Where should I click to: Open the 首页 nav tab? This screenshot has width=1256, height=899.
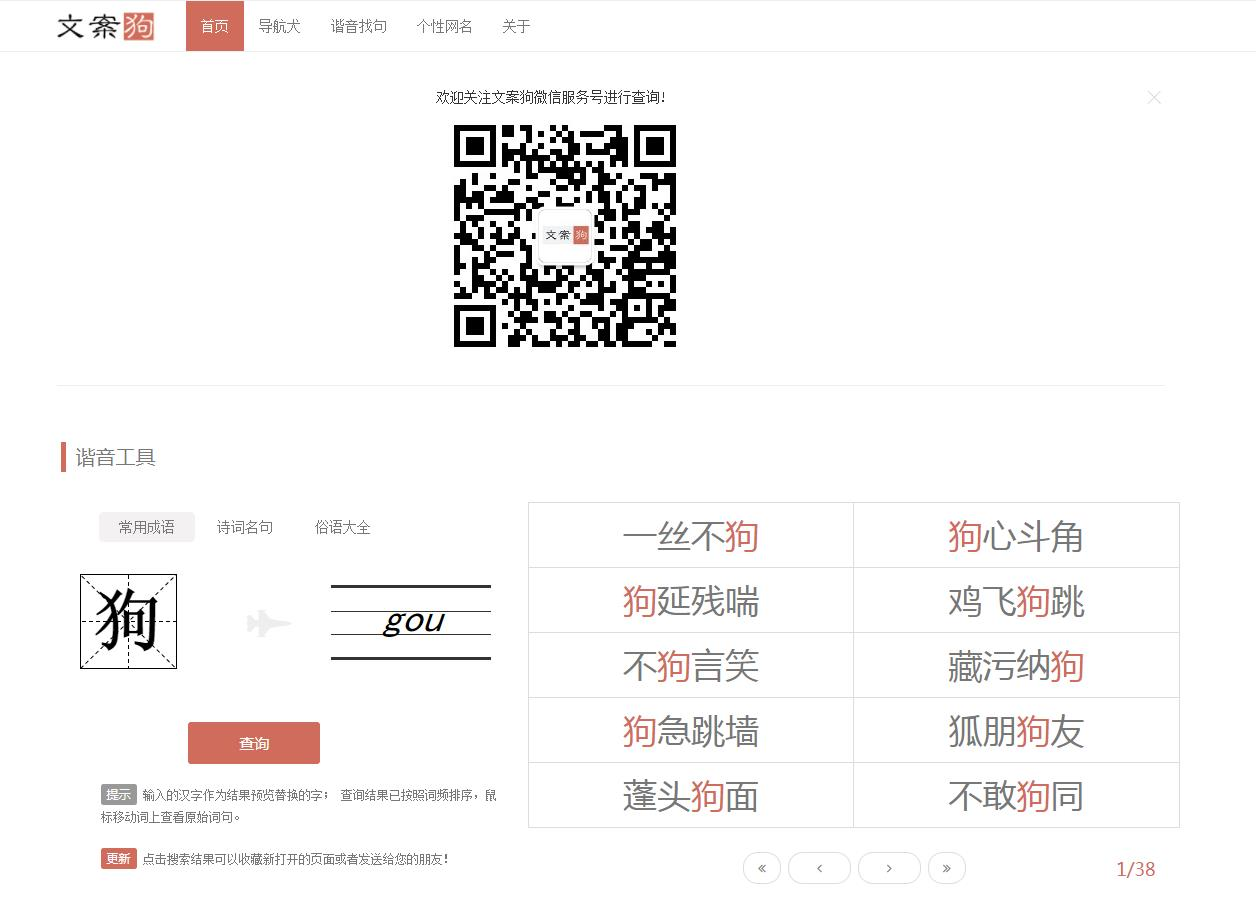(x=215, y=26)
